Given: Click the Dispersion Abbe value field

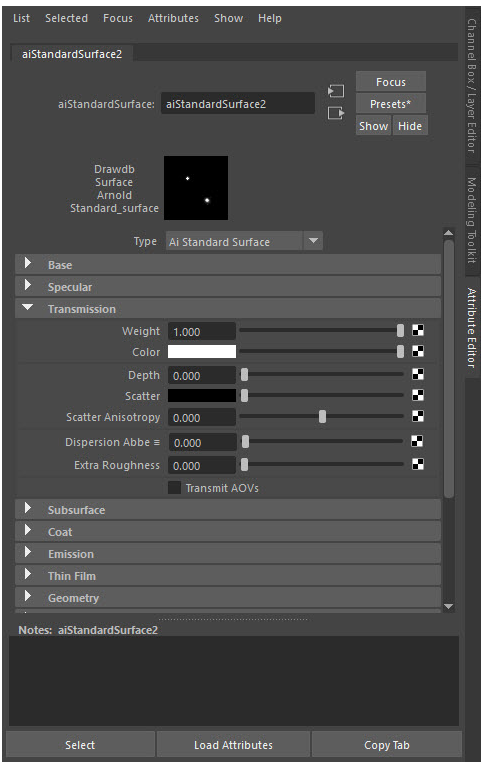Looking at the screenshot, I should tap(202, 442).
